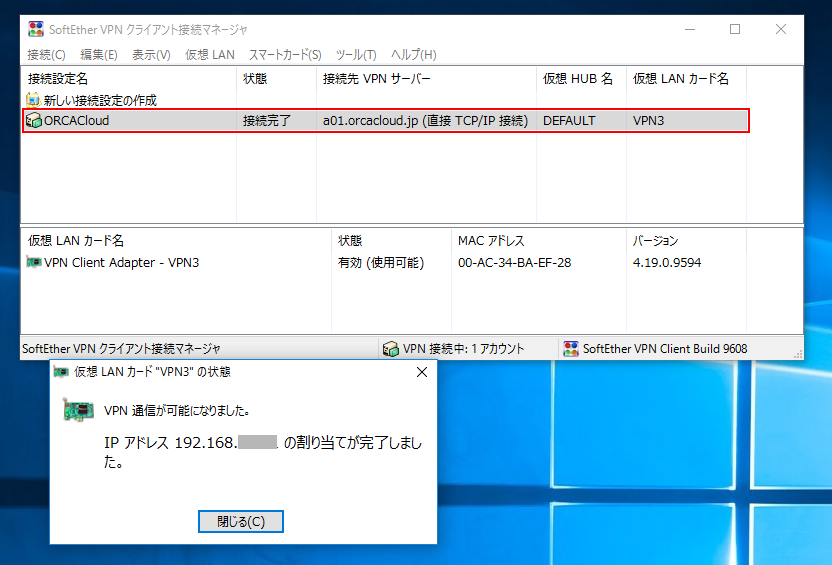The width and height of the screenshot is (832, 565).
Task: Click lower 仮想 LAN カード名 column header
Action: click(x=176, y=240)
